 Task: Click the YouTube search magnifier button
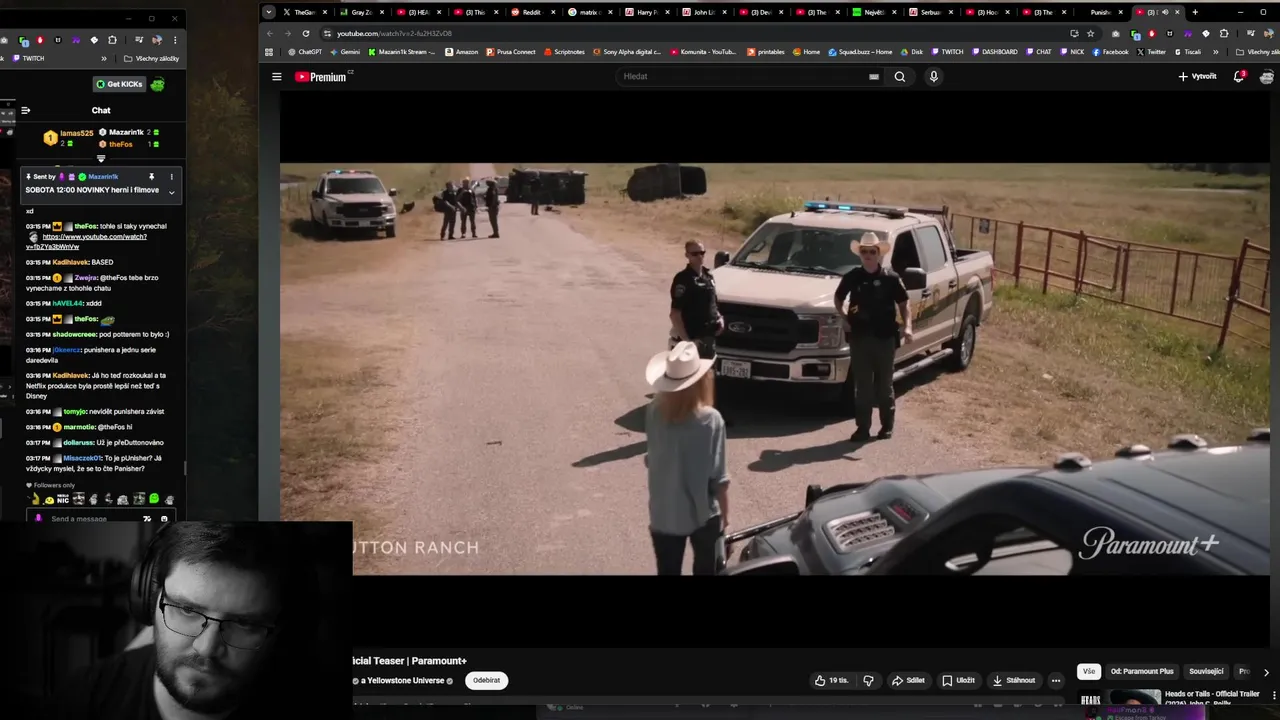900,77
